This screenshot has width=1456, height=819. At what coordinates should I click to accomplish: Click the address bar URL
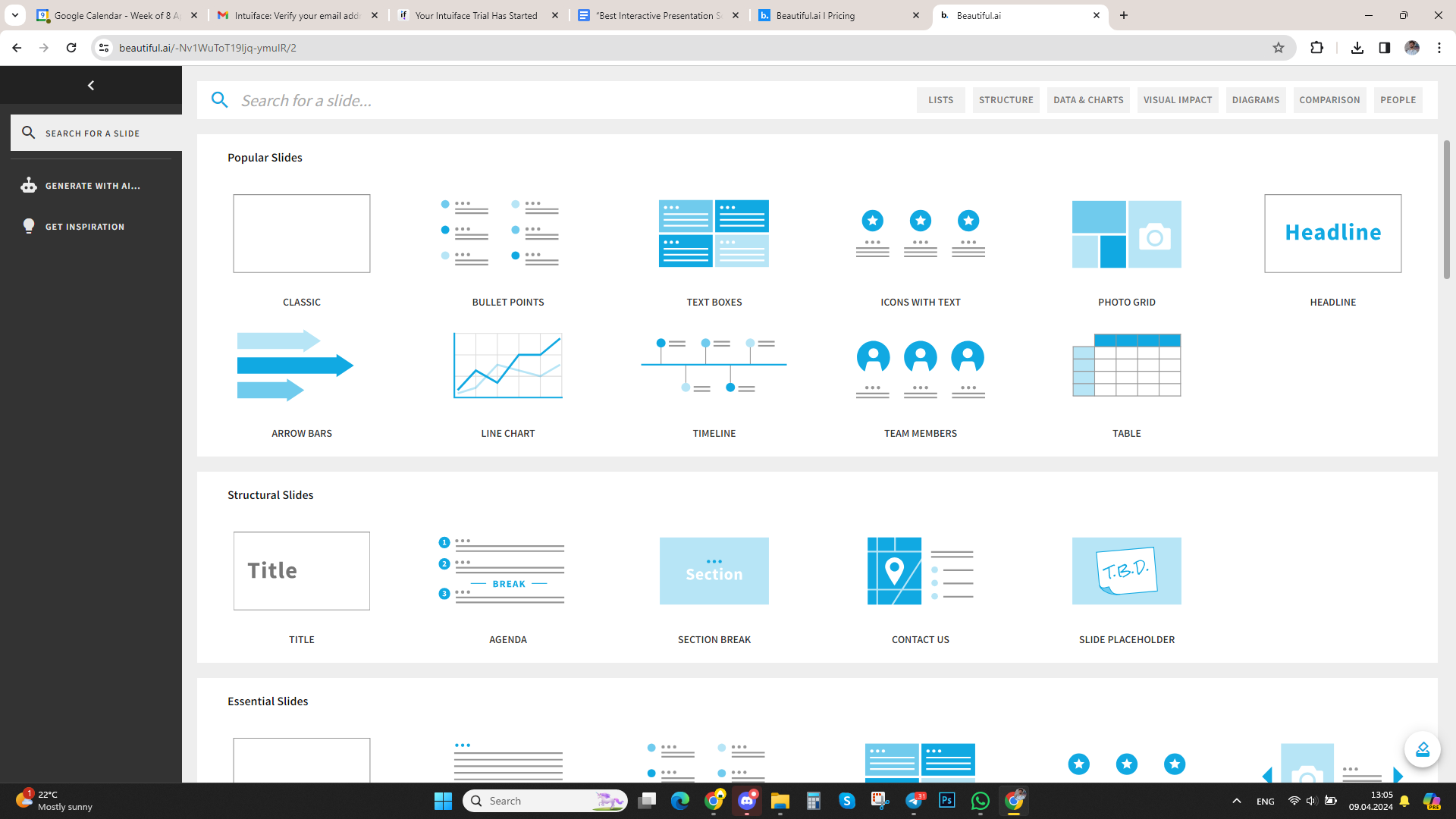[x=208, y=48]
